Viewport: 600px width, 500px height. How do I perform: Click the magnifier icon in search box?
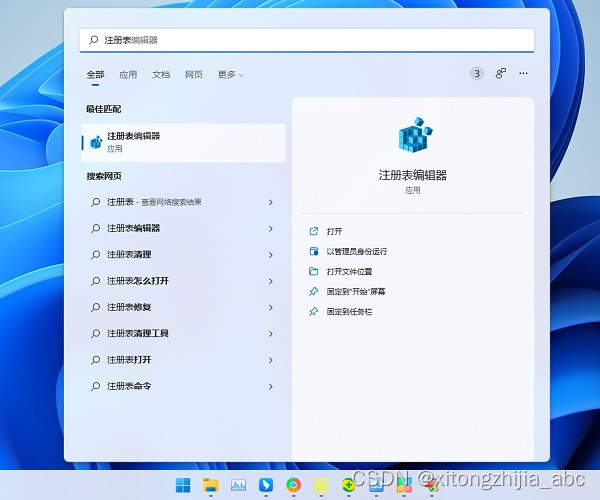click(x=93, y=40)
